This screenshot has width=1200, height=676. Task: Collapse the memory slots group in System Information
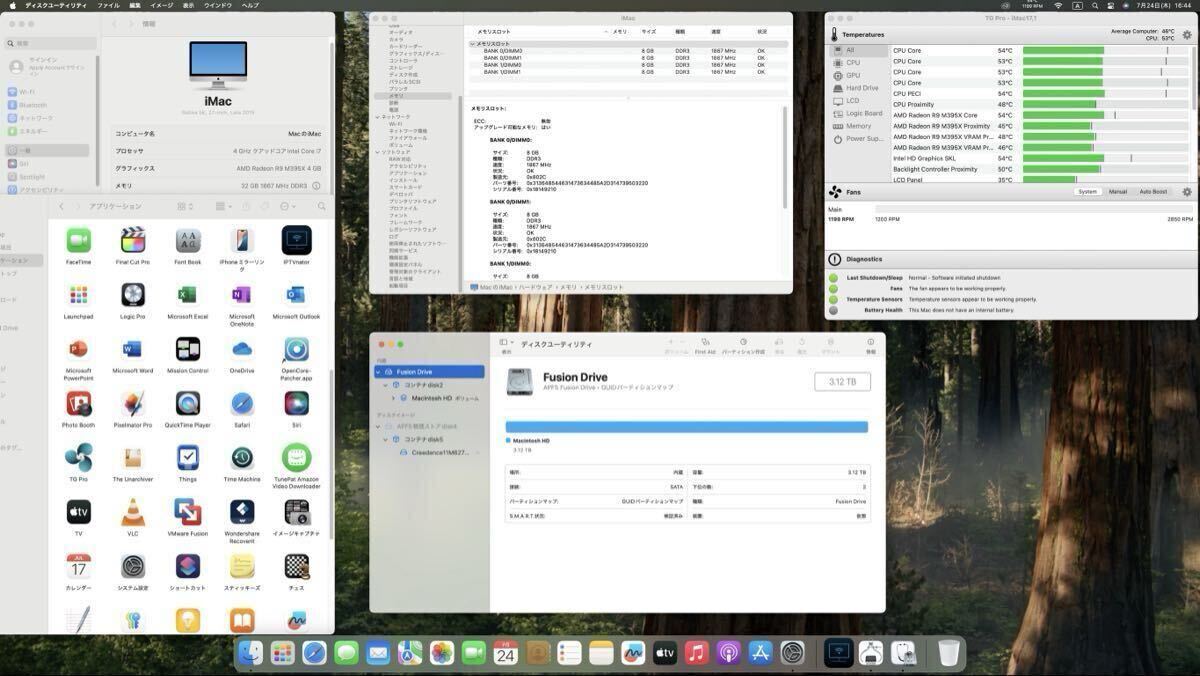tap(473, 44)
